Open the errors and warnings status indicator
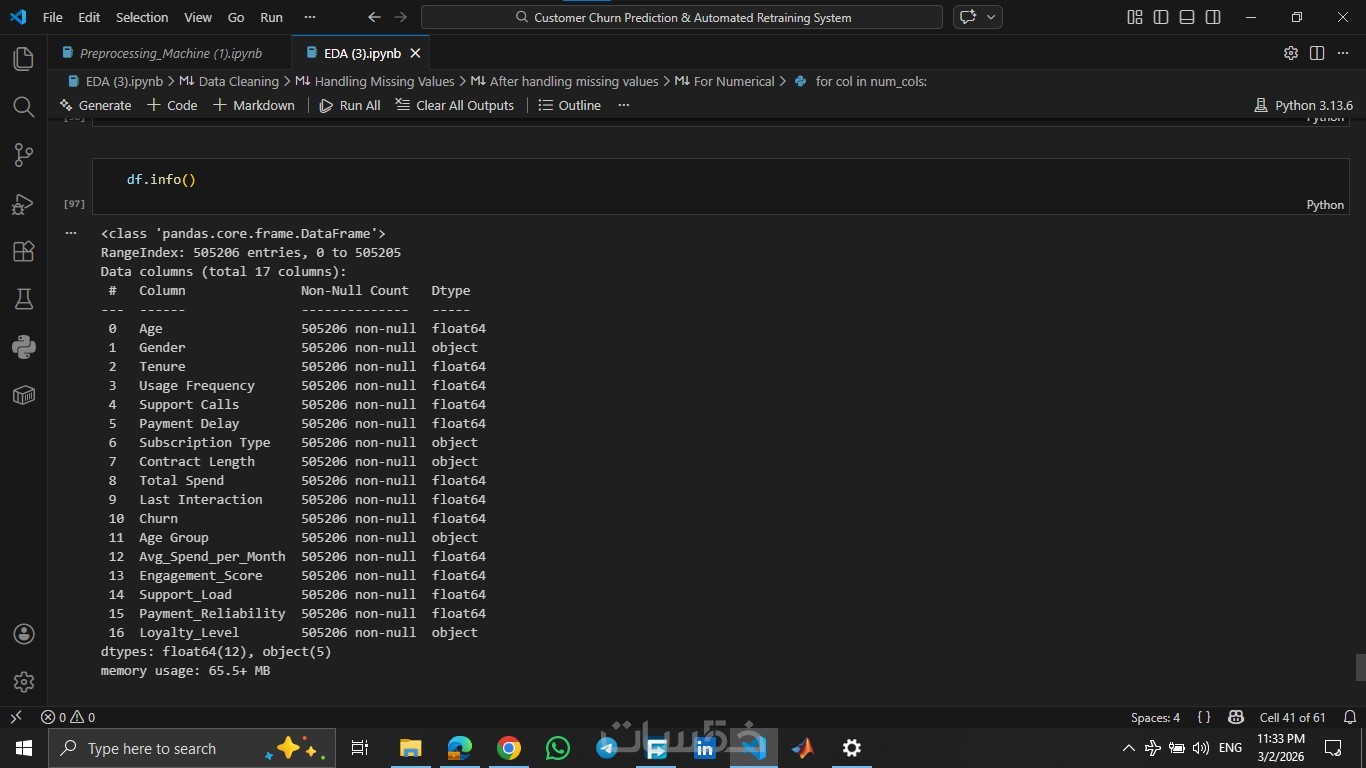 point(68,717)
